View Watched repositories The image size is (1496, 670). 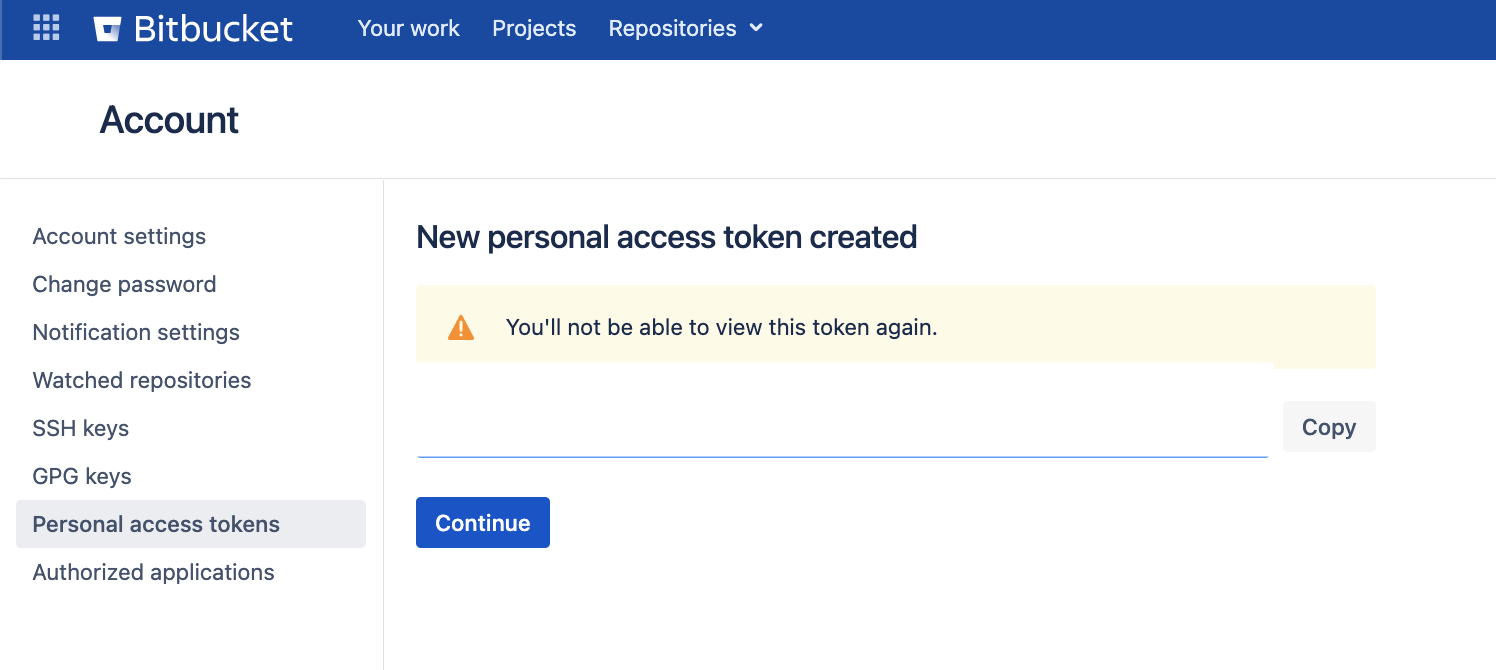click(142, 380)
